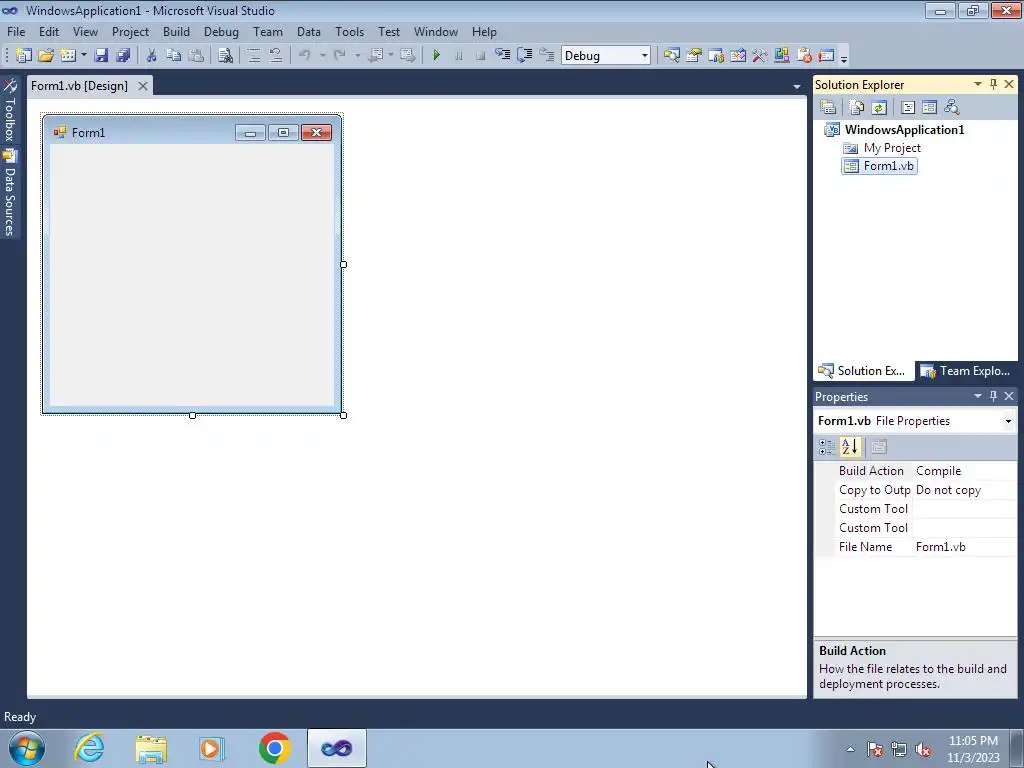This screenshot has width=1024, height=768.
Task: Toggle Alphabetical sort in Properties panel
Action: (x=850, y=447)
